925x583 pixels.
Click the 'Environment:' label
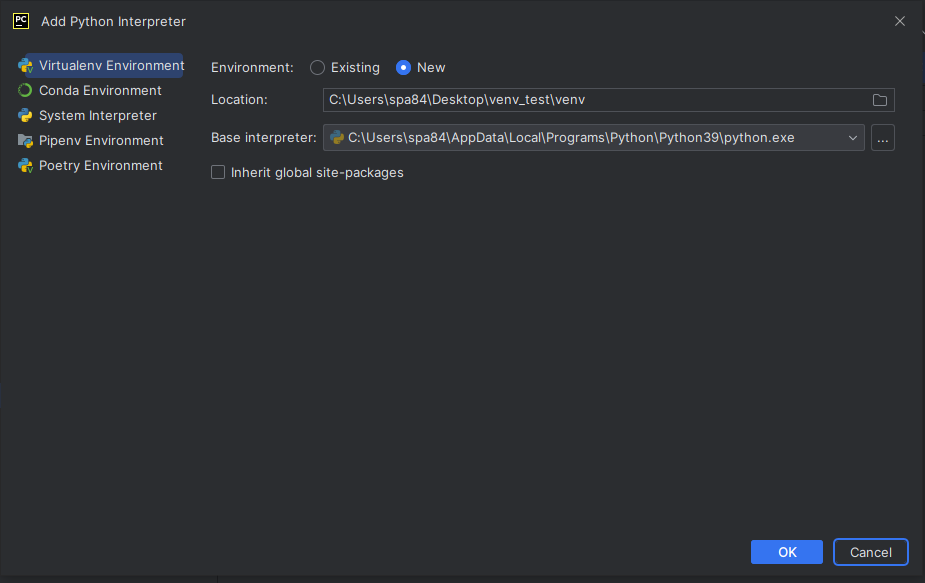[x=252, y=68]
